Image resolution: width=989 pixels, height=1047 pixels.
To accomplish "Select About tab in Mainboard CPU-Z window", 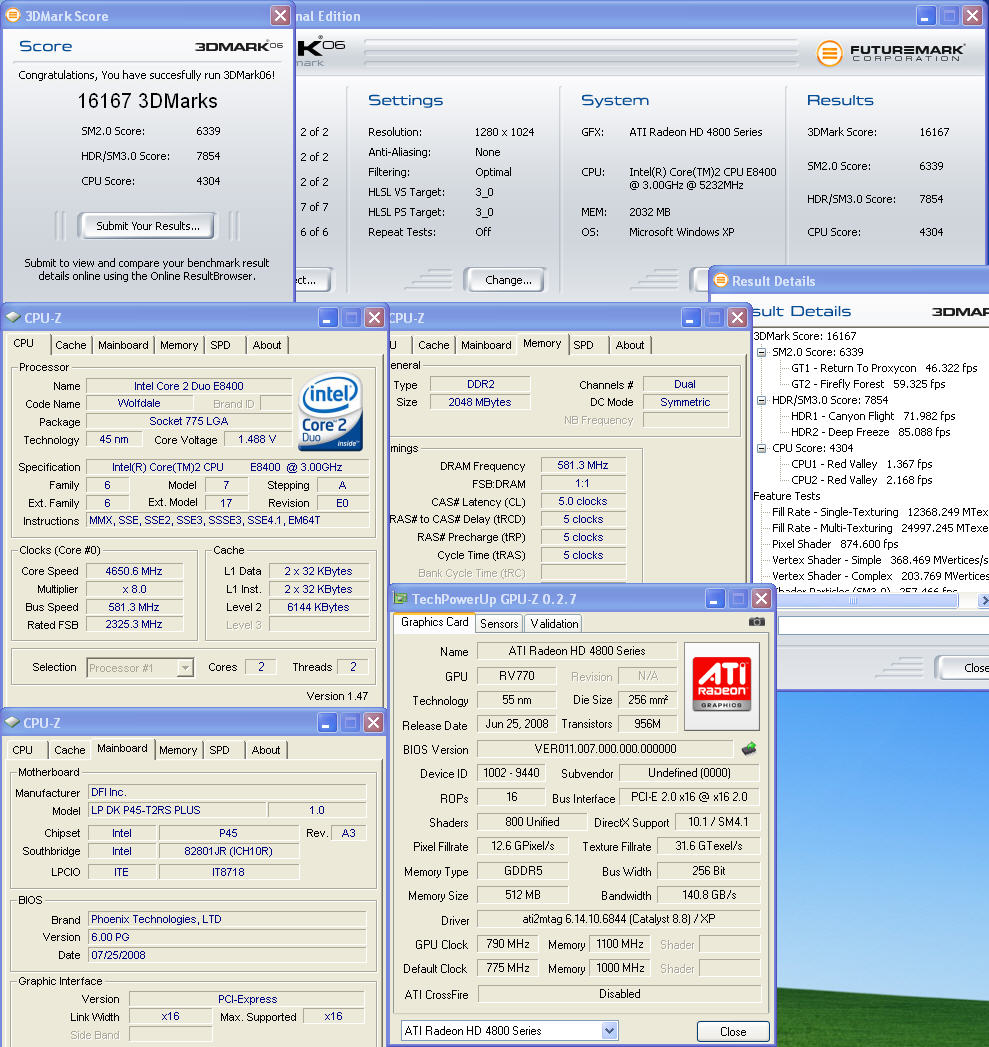I will click(266, 750).
